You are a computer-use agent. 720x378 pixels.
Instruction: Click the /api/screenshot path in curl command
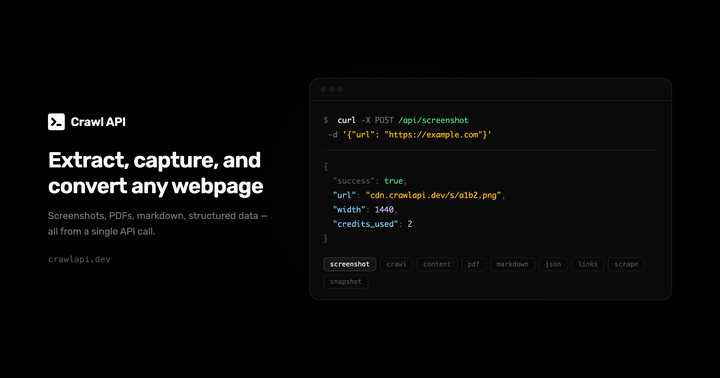coord(433,120)
